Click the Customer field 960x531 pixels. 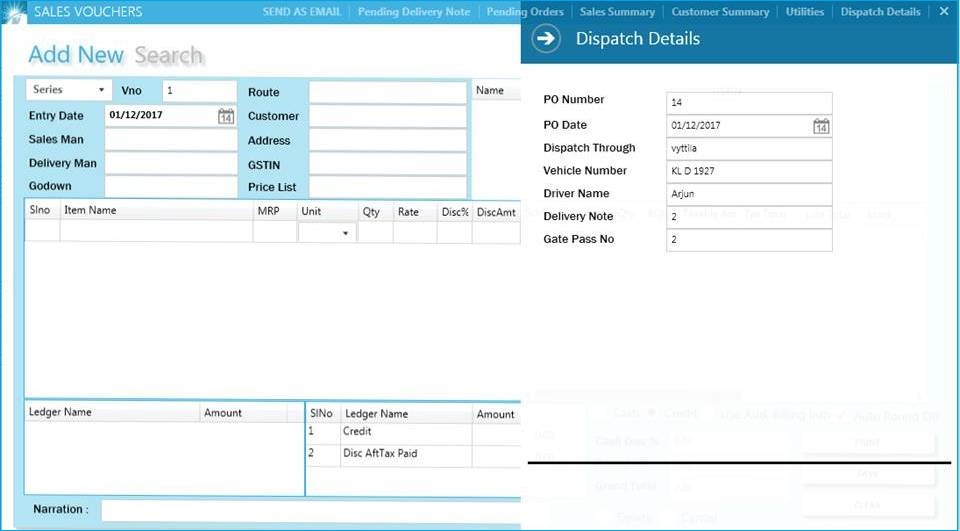point(388,116)
